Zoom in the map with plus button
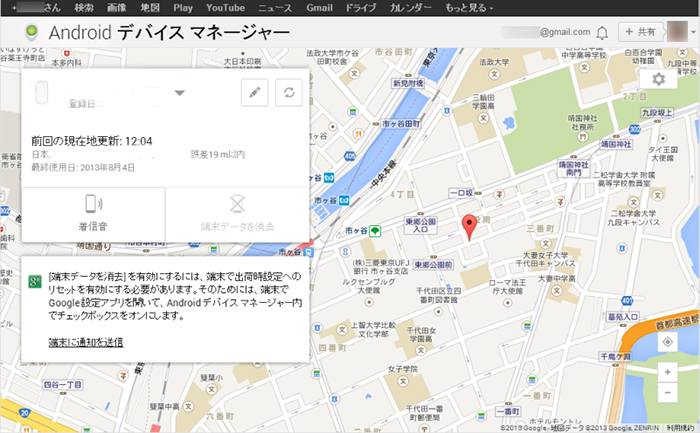This screenshot has height=433, width=700. tap(667, 372)
